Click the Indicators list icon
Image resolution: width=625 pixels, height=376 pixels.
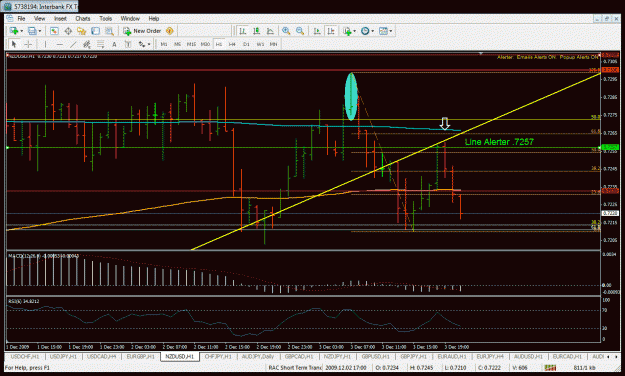click(347, 31)
